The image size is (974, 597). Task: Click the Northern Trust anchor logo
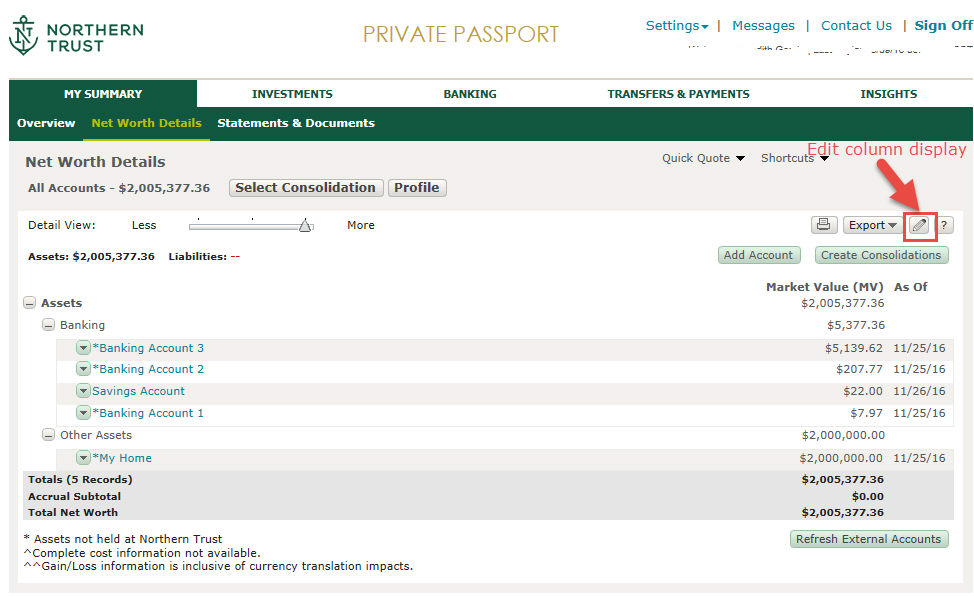click(x=23, y=35)
